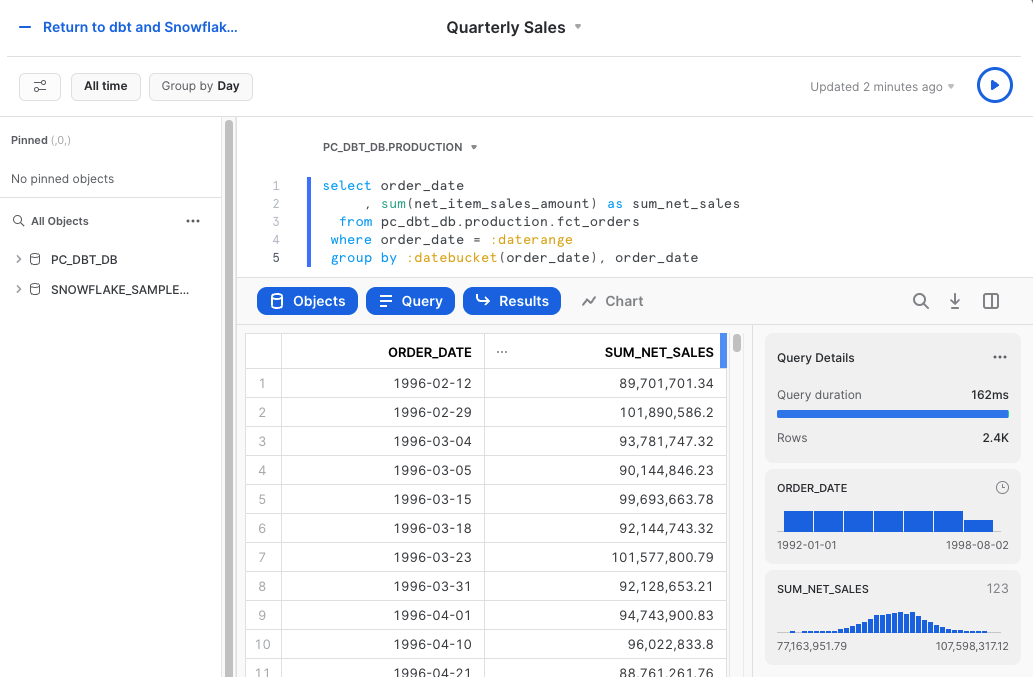Toggle the split panel layout icon
The height and width of the screenshot is (677, 1033).
[x=990, y=300]
